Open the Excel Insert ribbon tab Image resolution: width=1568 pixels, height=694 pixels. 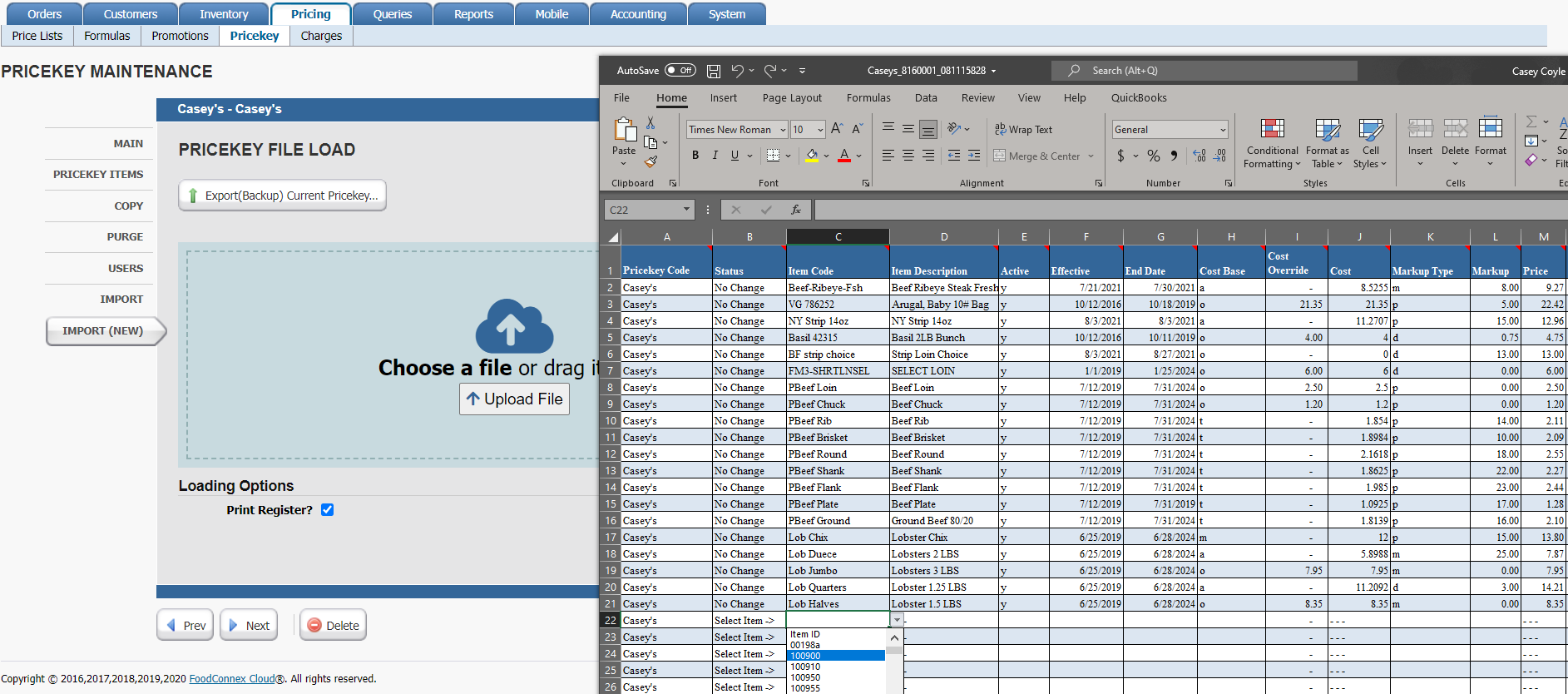(x=723, y=98)
